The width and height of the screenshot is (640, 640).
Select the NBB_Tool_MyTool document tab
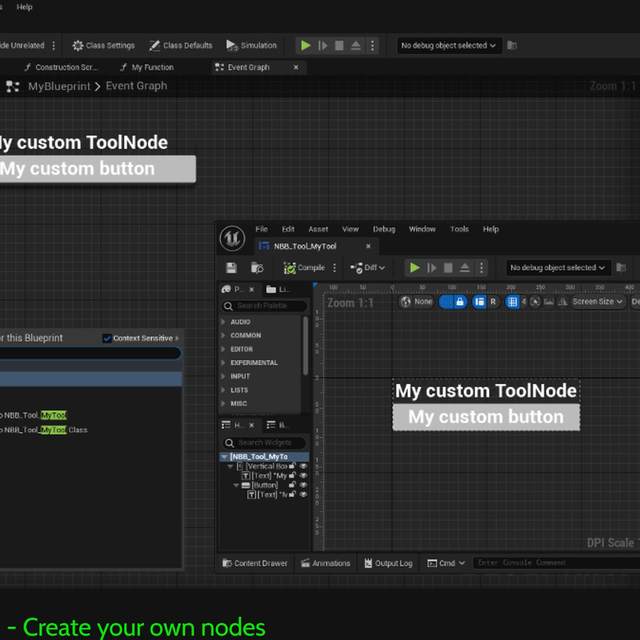[305, 246]
